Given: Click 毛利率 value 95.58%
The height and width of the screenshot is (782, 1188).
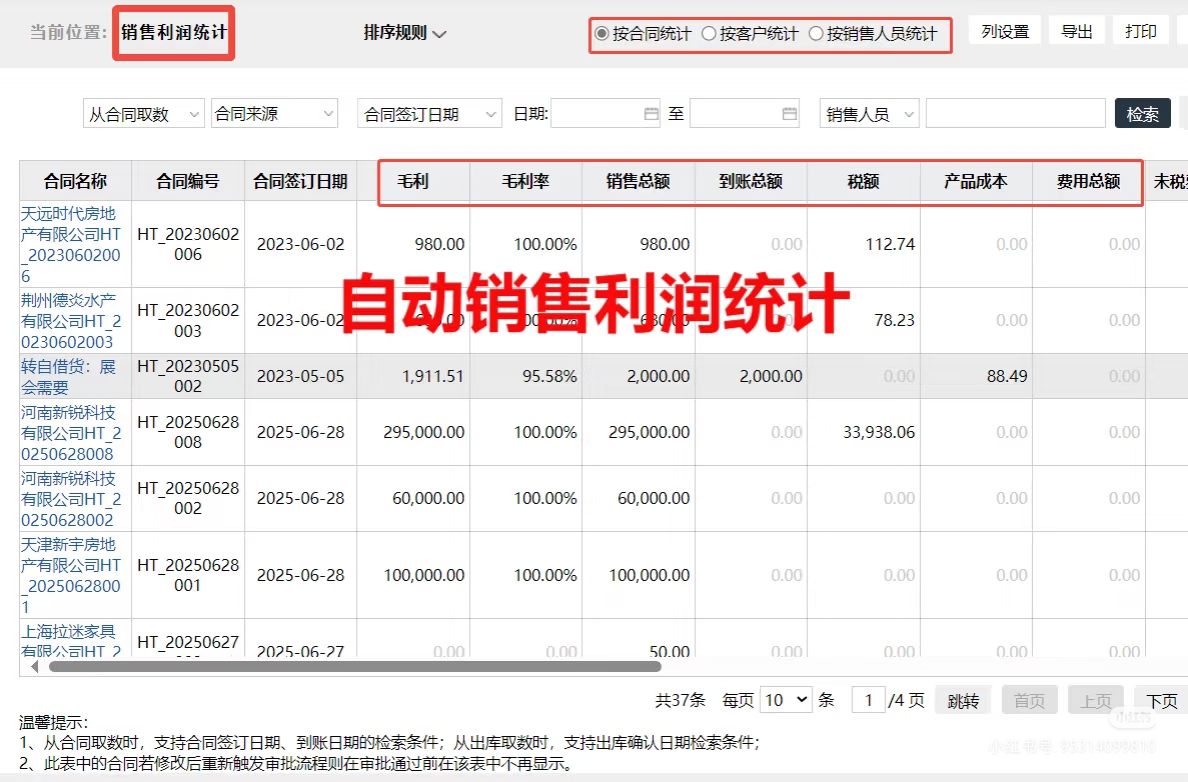Looking at the screenshot, I should pos(549,376).
